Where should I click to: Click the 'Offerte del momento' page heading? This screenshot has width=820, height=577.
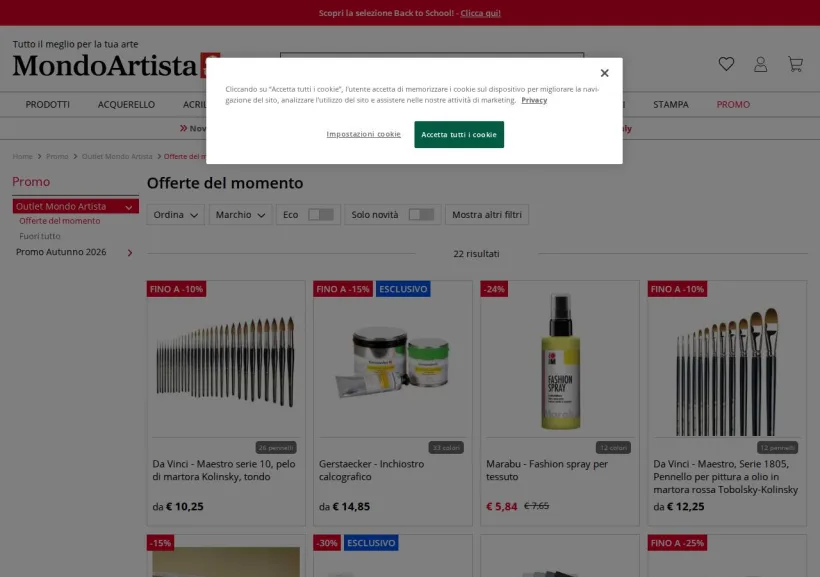(x=225, y=183)
